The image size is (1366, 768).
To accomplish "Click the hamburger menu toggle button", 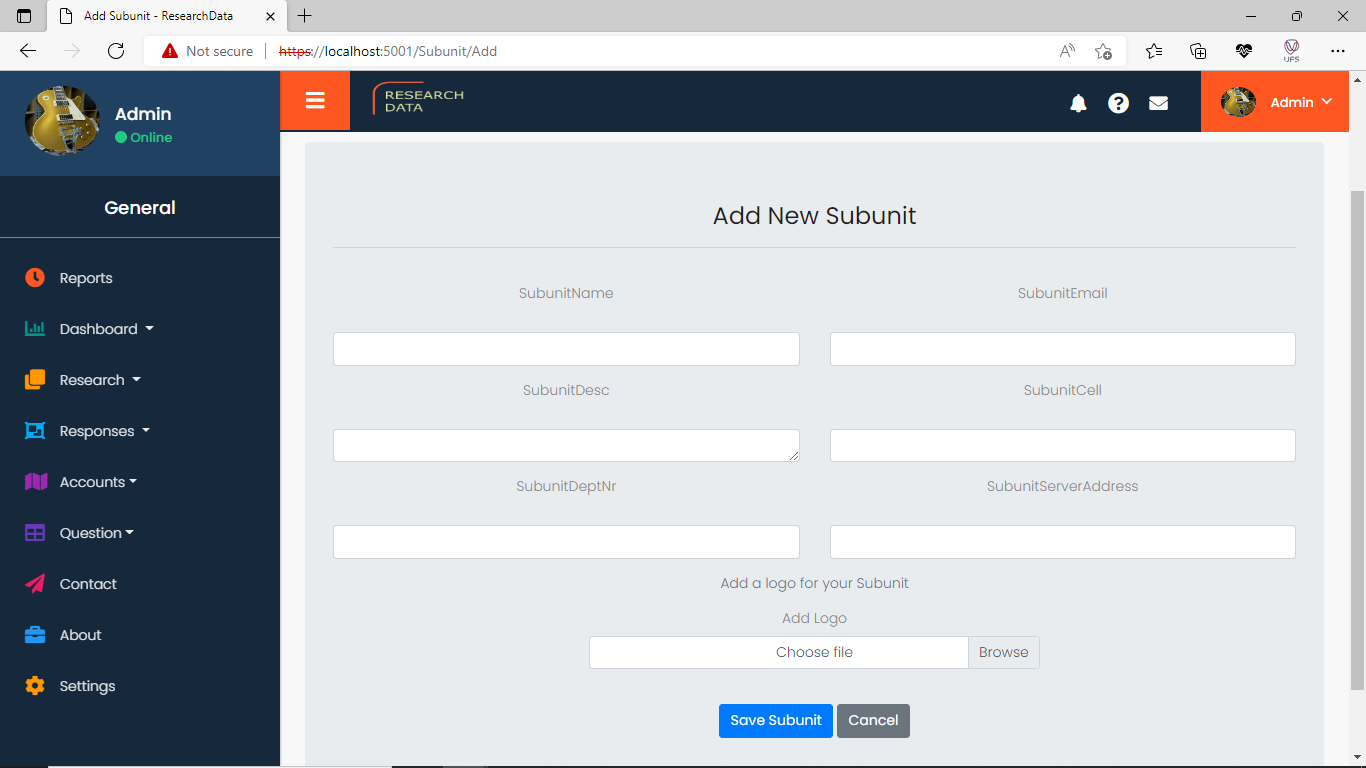I will pyautogui.click(x=315, y=101).
